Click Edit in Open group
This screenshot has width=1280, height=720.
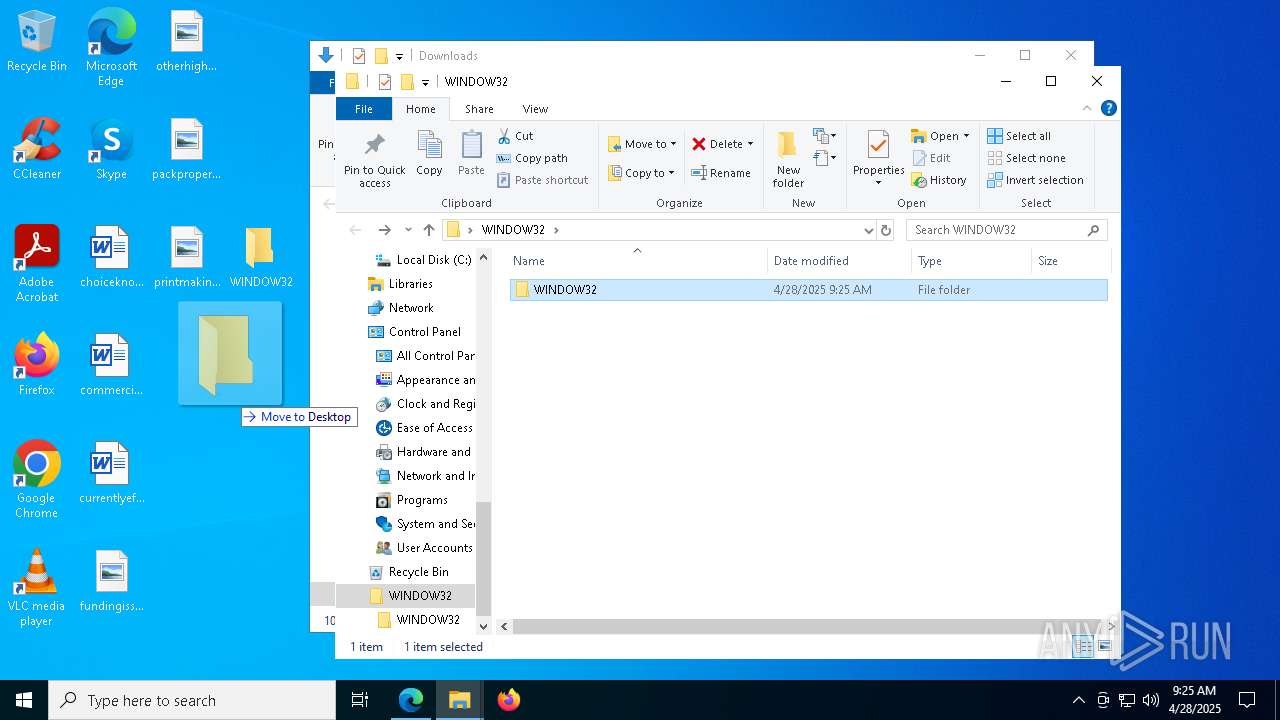(931, 158)
